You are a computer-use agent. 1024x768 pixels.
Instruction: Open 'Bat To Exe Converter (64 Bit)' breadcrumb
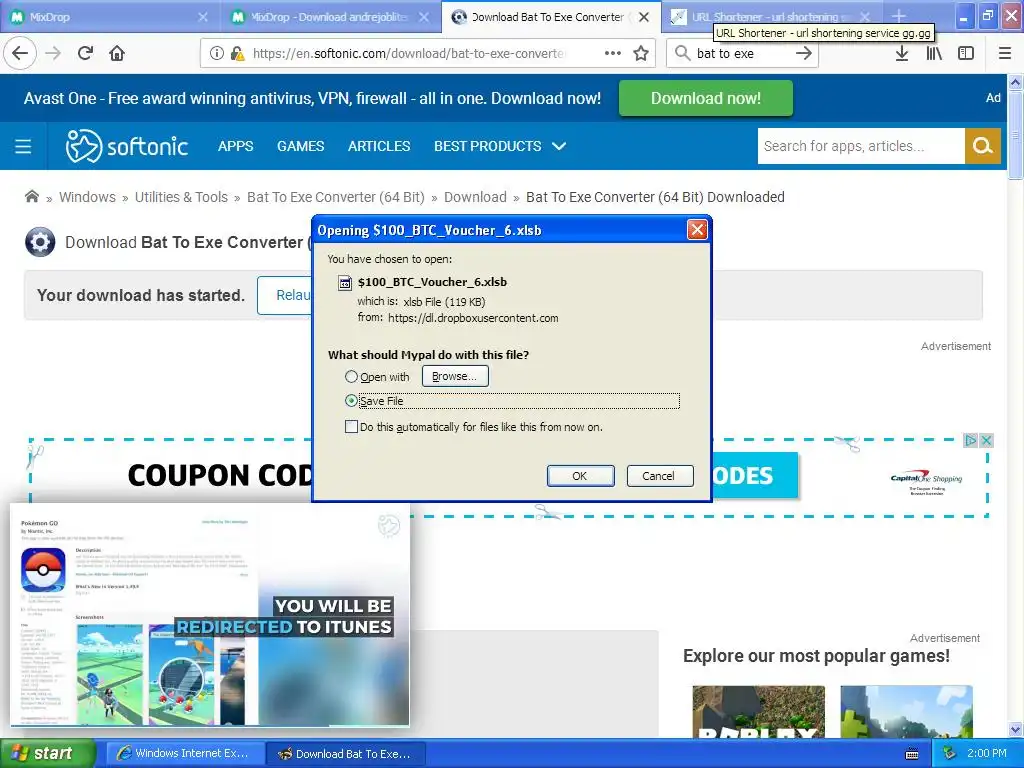[x=336, y=197]
